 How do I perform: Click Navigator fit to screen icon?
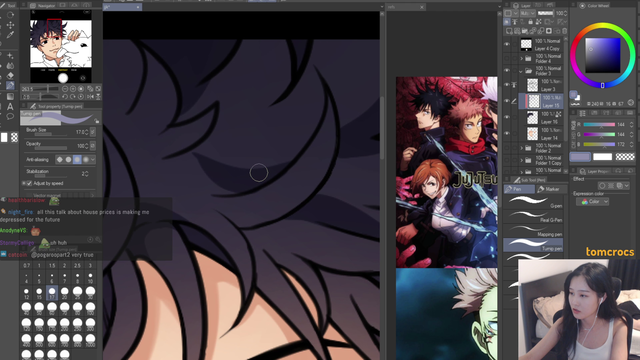coord(98,89)
